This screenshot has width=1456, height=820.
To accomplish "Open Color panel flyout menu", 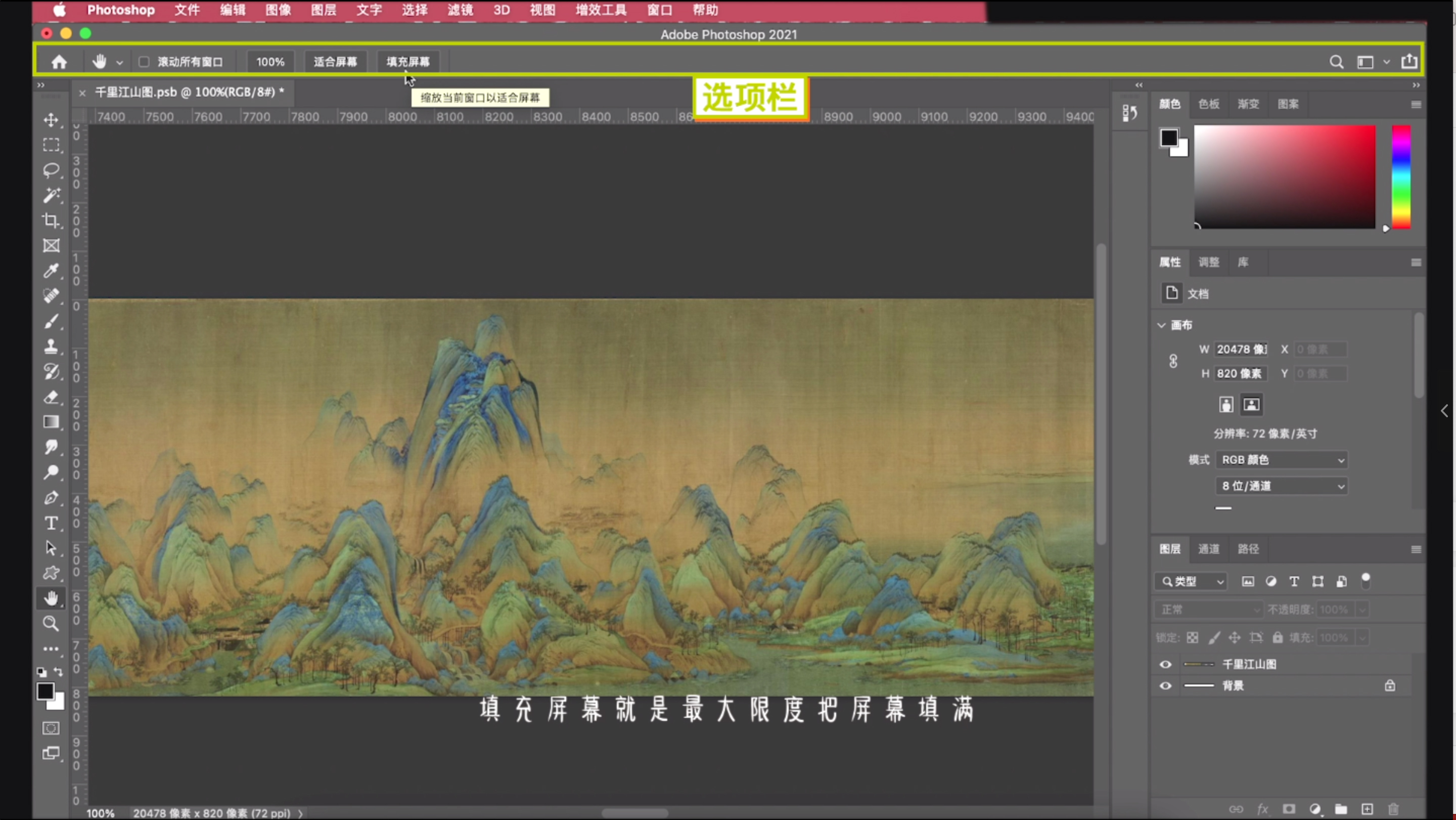I will point(1416,104).
